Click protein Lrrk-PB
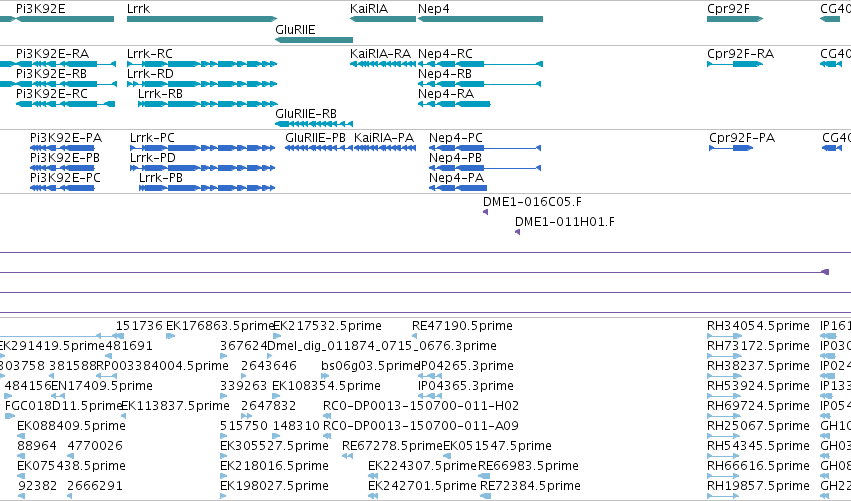This screenshot has height=501, width=851. [207, 188]
